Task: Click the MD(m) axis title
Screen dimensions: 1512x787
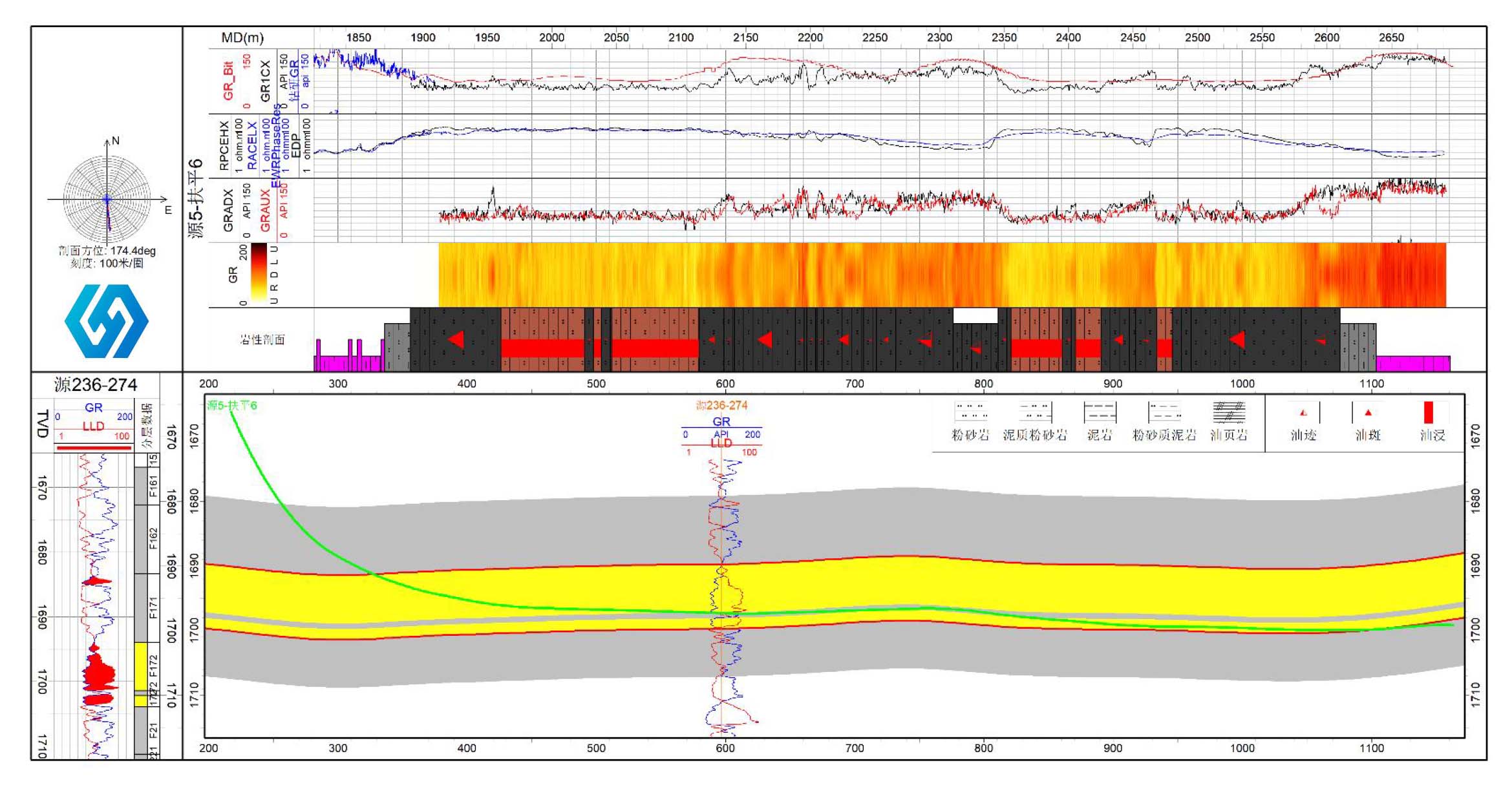Action: coord(242,37)
